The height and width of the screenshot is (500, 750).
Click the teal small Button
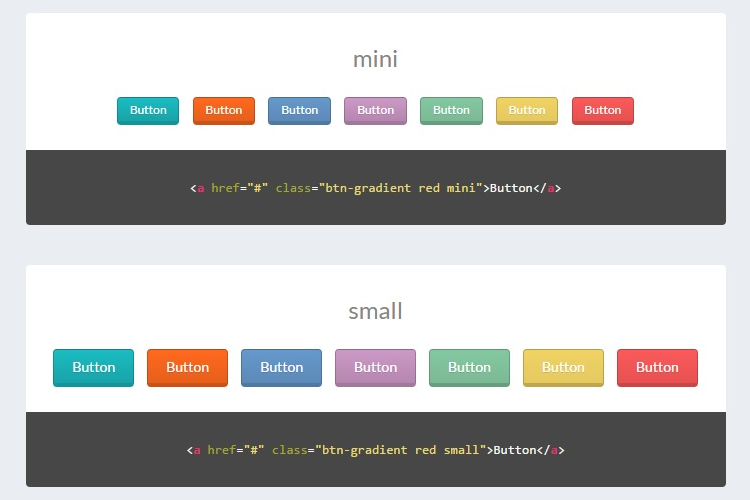click(x=93, y=367)
